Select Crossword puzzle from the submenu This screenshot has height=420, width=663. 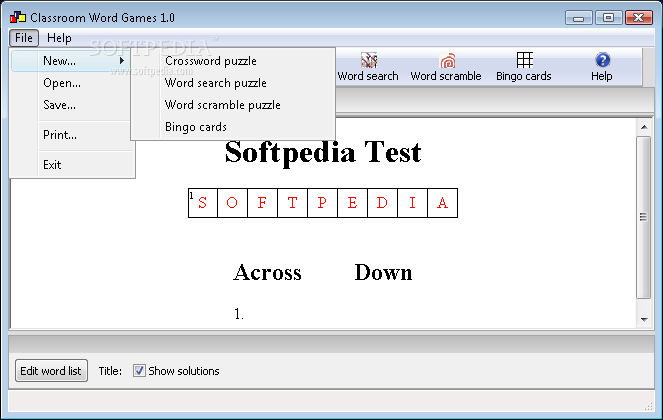(233, 61)
